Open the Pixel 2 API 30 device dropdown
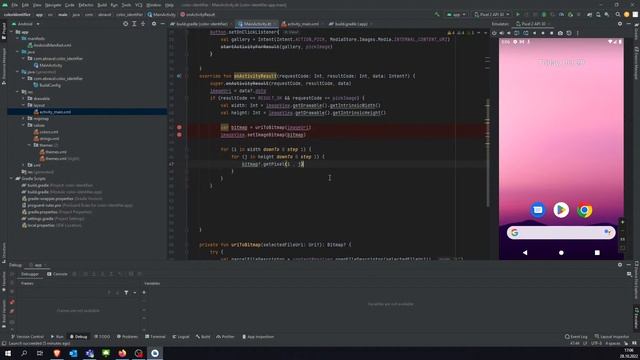 pos(491,14)
